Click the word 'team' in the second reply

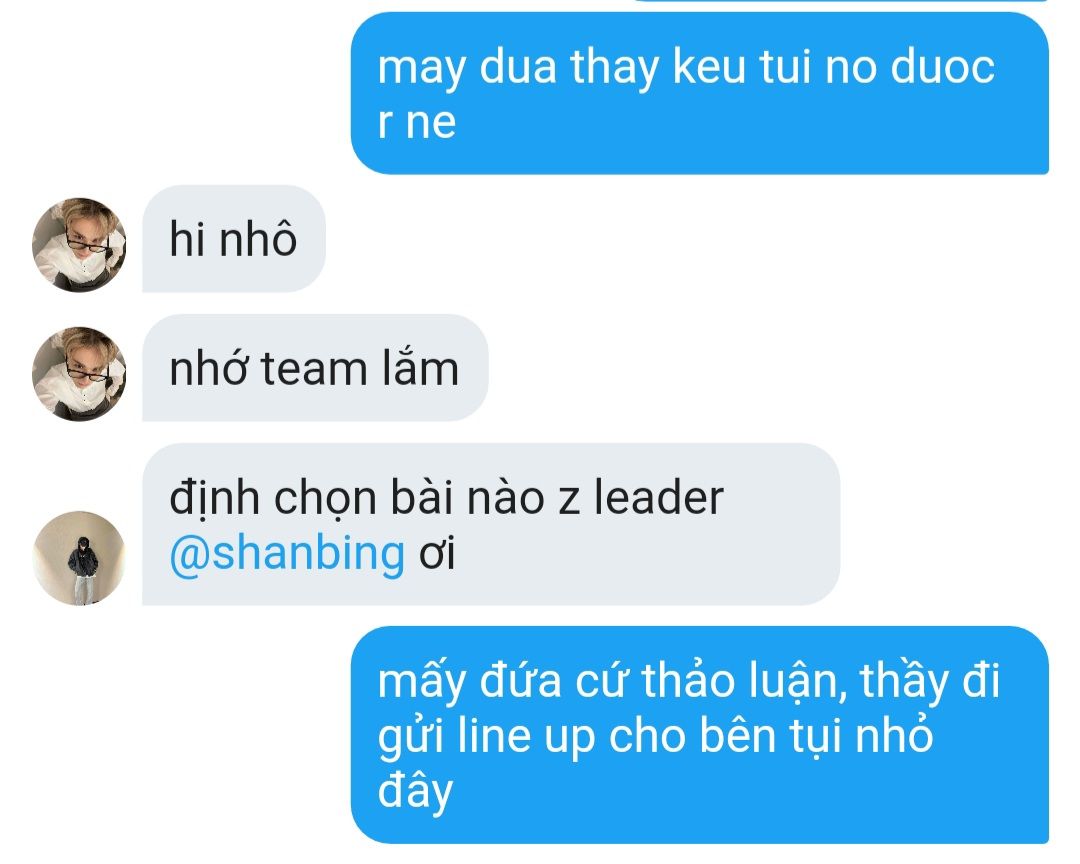point(314,369)
